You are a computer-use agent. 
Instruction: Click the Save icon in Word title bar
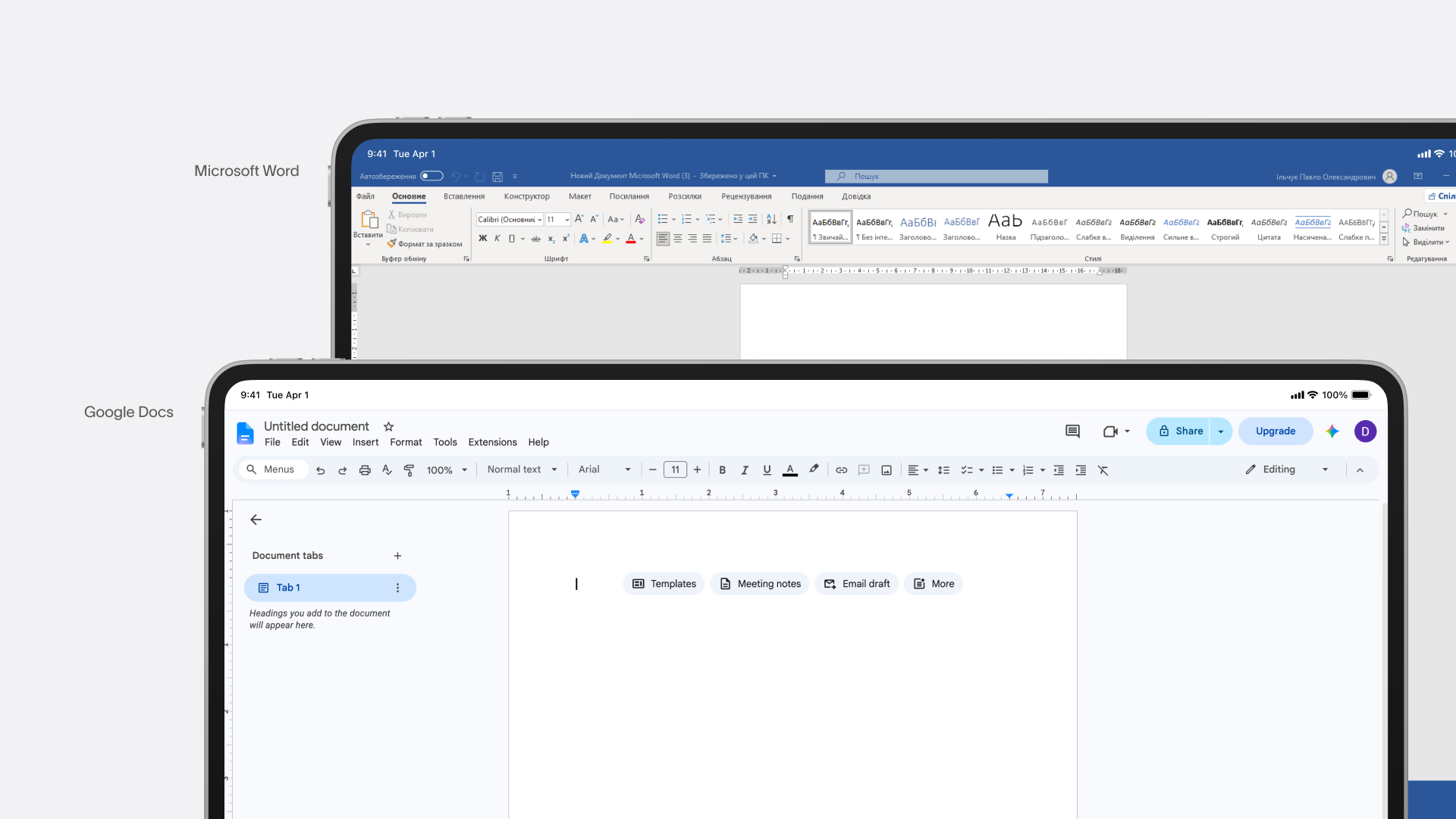[x=497, y=177]
